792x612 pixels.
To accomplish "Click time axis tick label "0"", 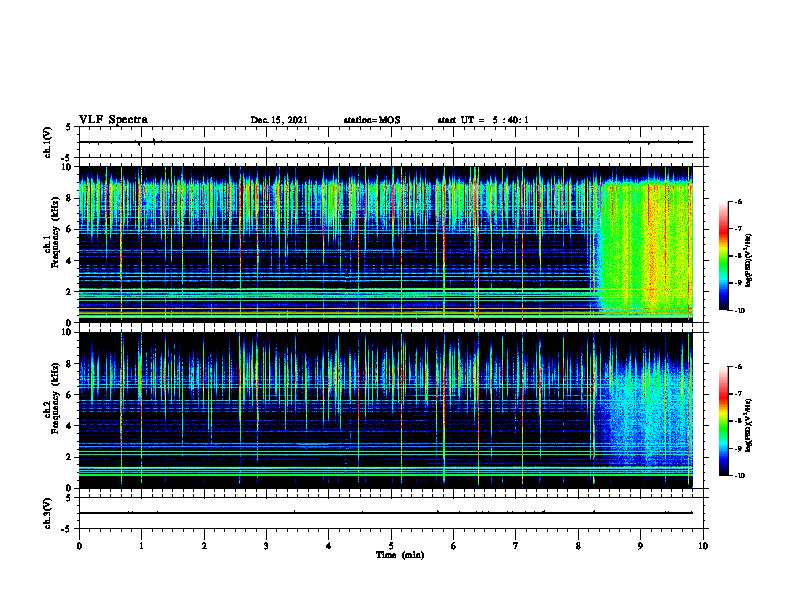I will [x=79, y=546].
